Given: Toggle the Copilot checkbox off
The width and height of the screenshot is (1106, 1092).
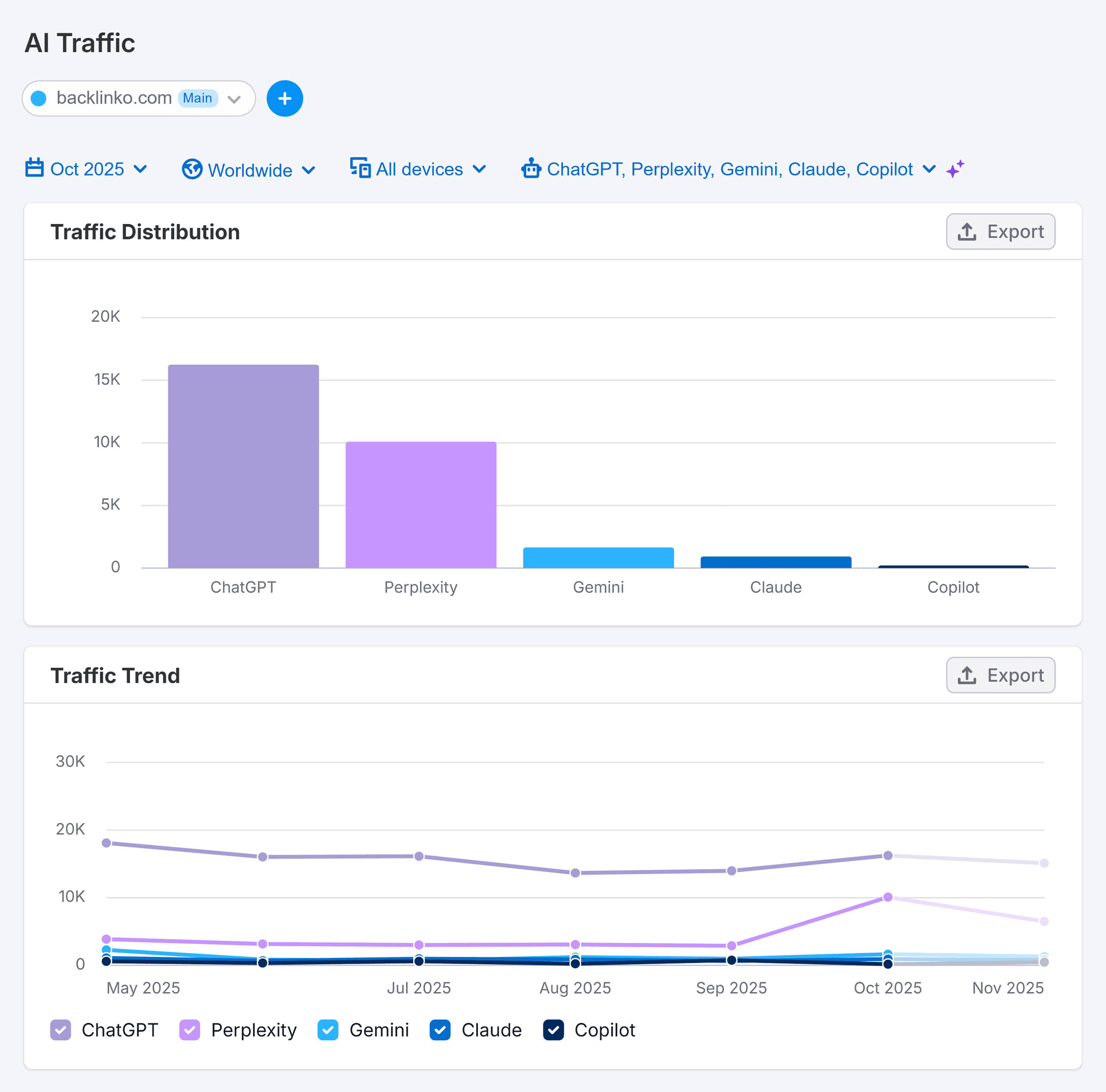Looking at the screenshot, I should pyautogui.click(x=553, y=1030).
